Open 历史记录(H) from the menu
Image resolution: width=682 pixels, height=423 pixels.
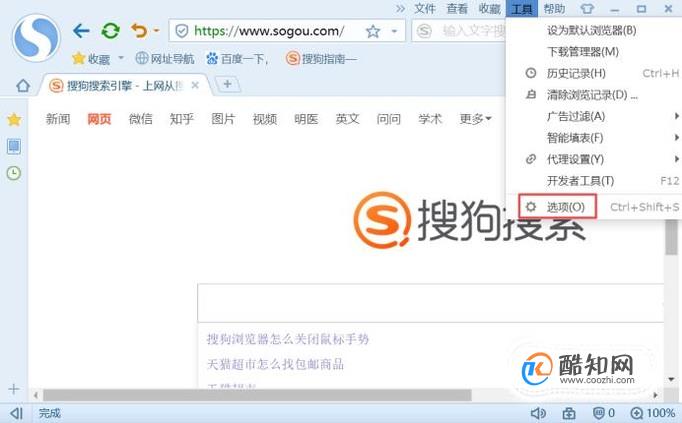(x=594, y=73)
